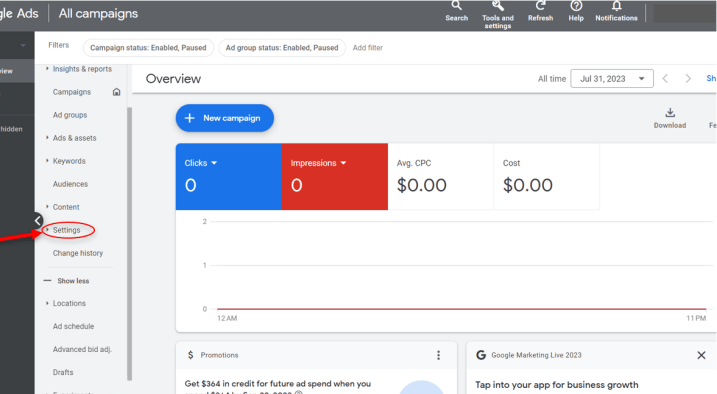Image resolution: width=717 pixels, height=394 pixels.
Task: Click the Google G logo on Marketing Live card
Action: 481,355
